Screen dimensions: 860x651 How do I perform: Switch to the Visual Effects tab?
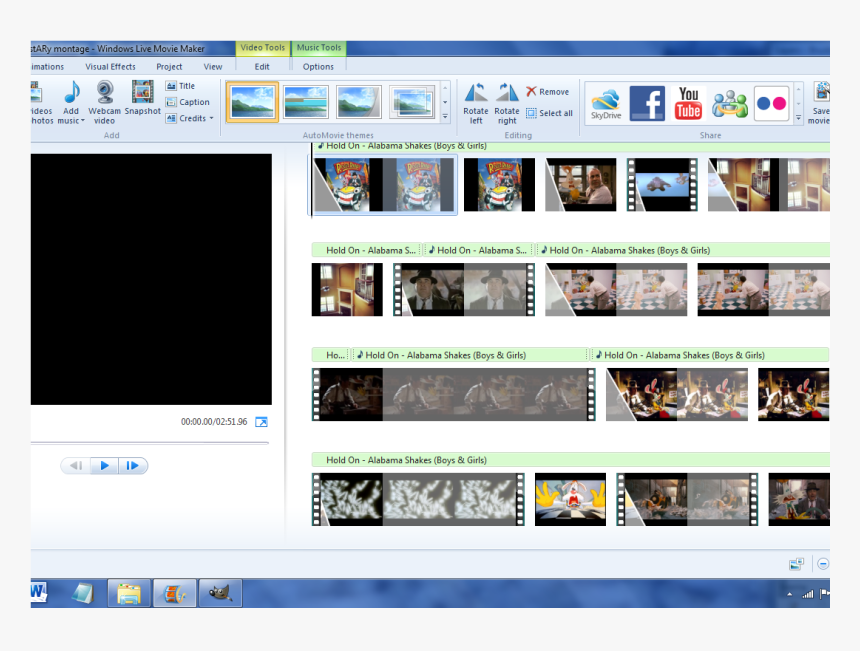[x=110, y=67]
